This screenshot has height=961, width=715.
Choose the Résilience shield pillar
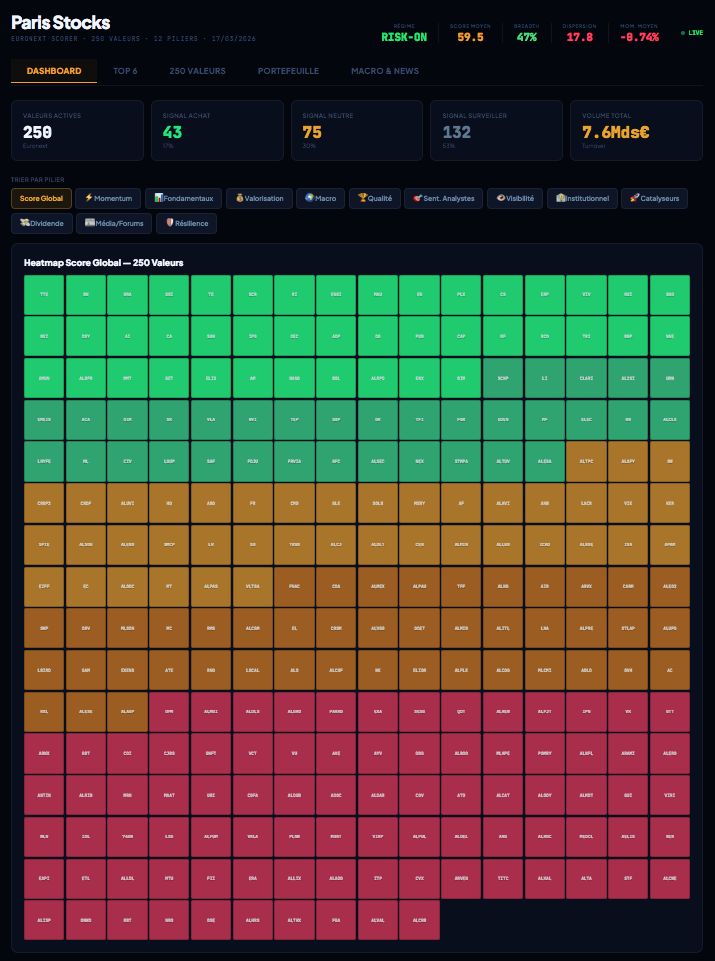click(185, 223)
